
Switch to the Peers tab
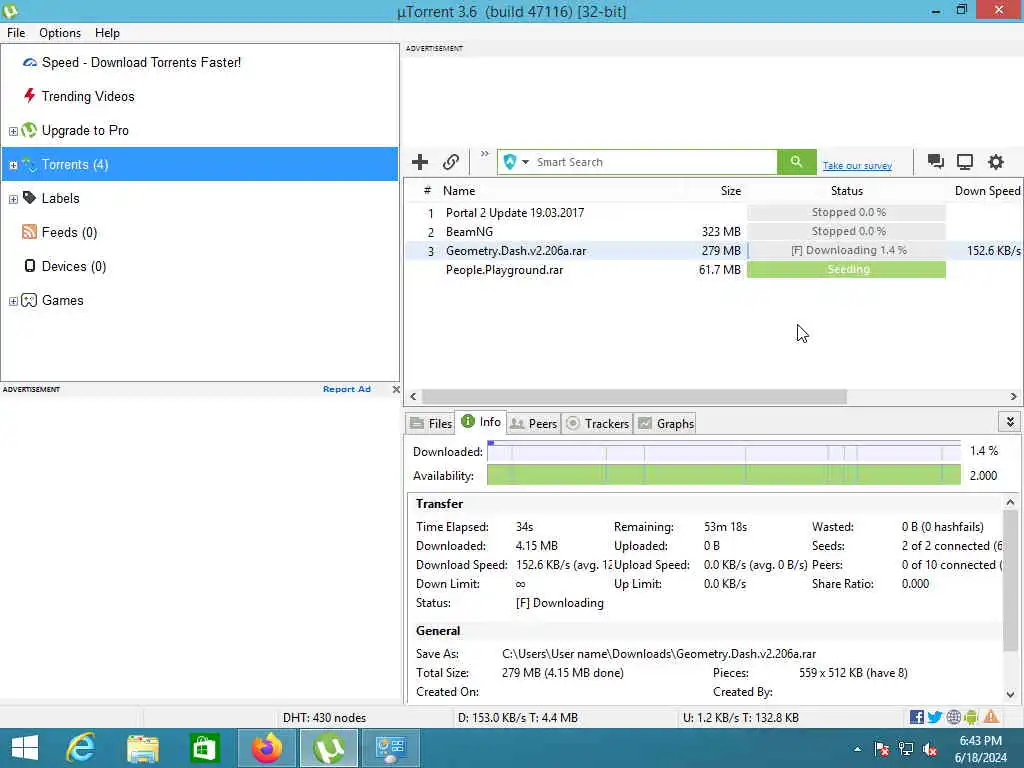tap(534, 424)
